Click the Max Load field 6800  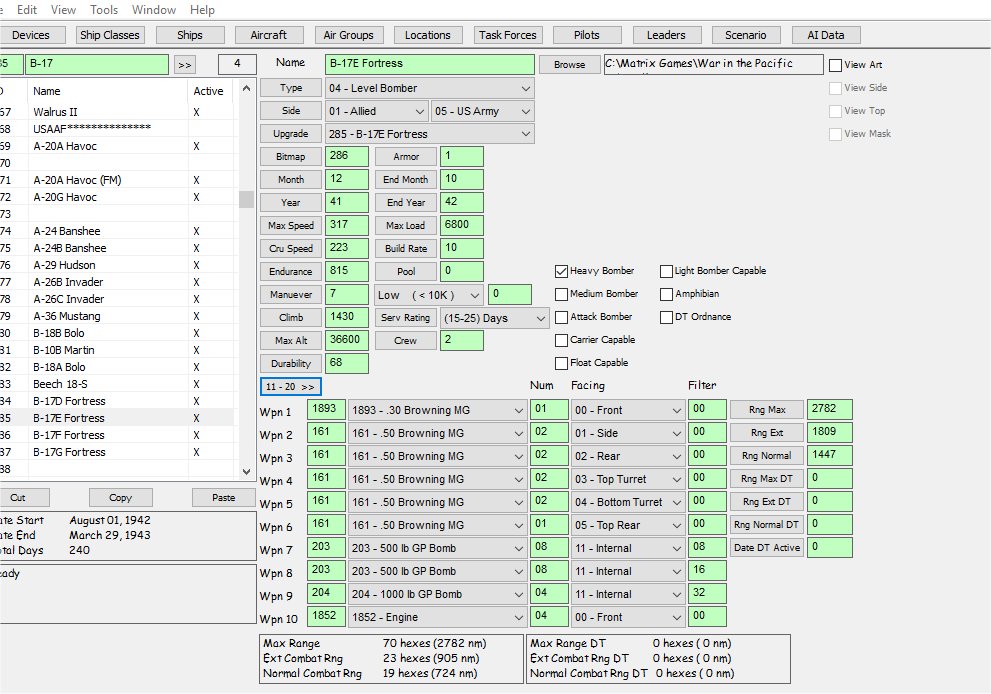coord(462,225)
